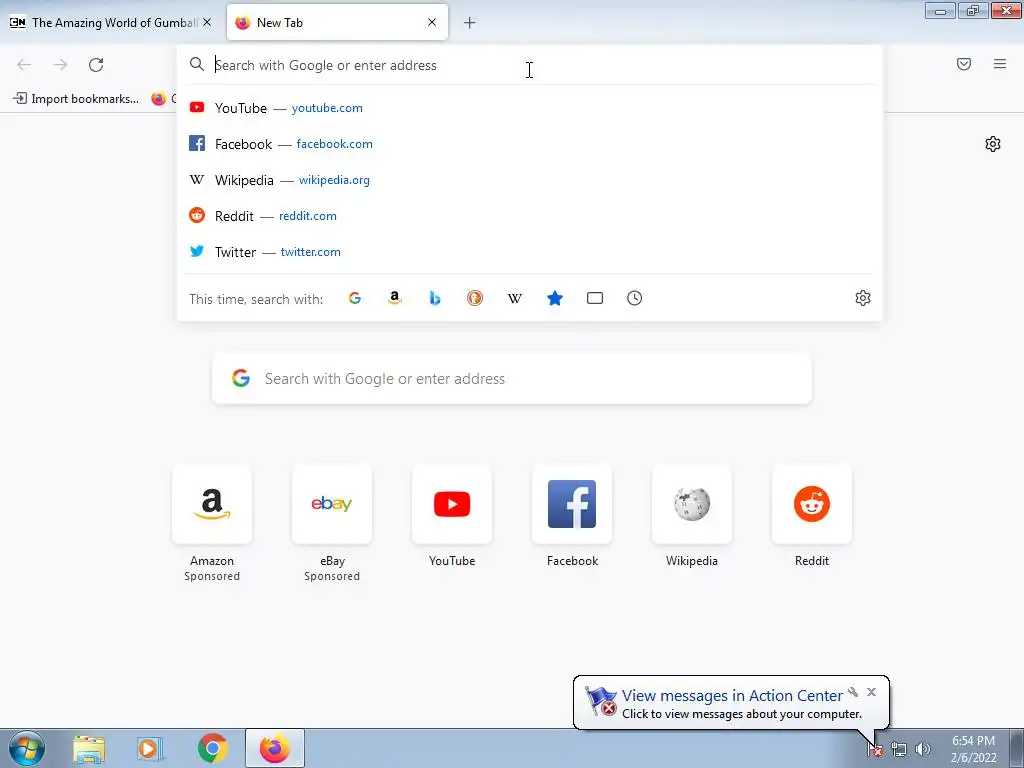
Task: Open the Firefox hamburger menu
Action: (1000, 64)
